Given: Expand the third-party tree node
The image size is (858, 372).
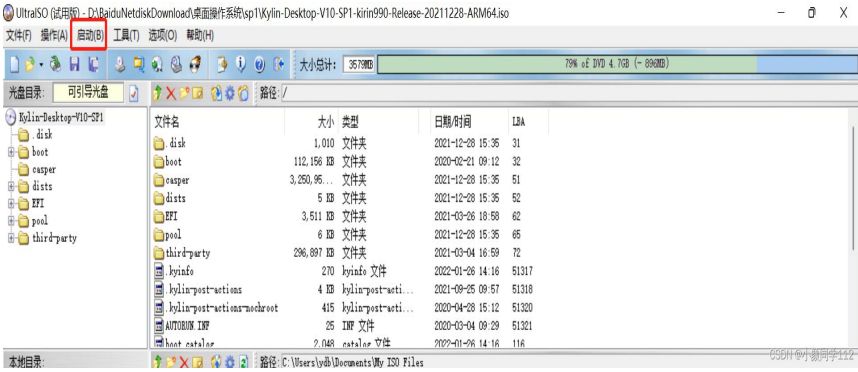Looking at the screenshot, I should pos(11,238).
